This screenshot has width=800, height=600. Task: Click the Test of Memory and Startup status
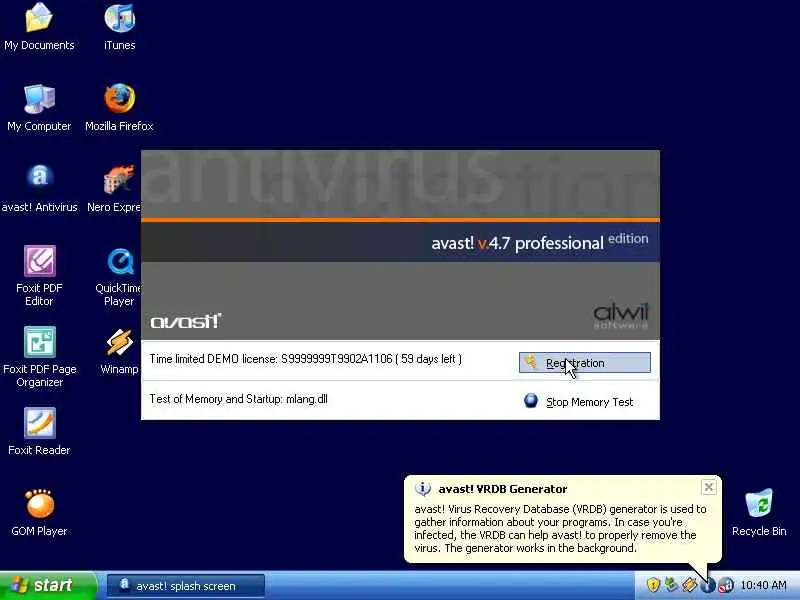pyautogui.click(x=238, y=398)
